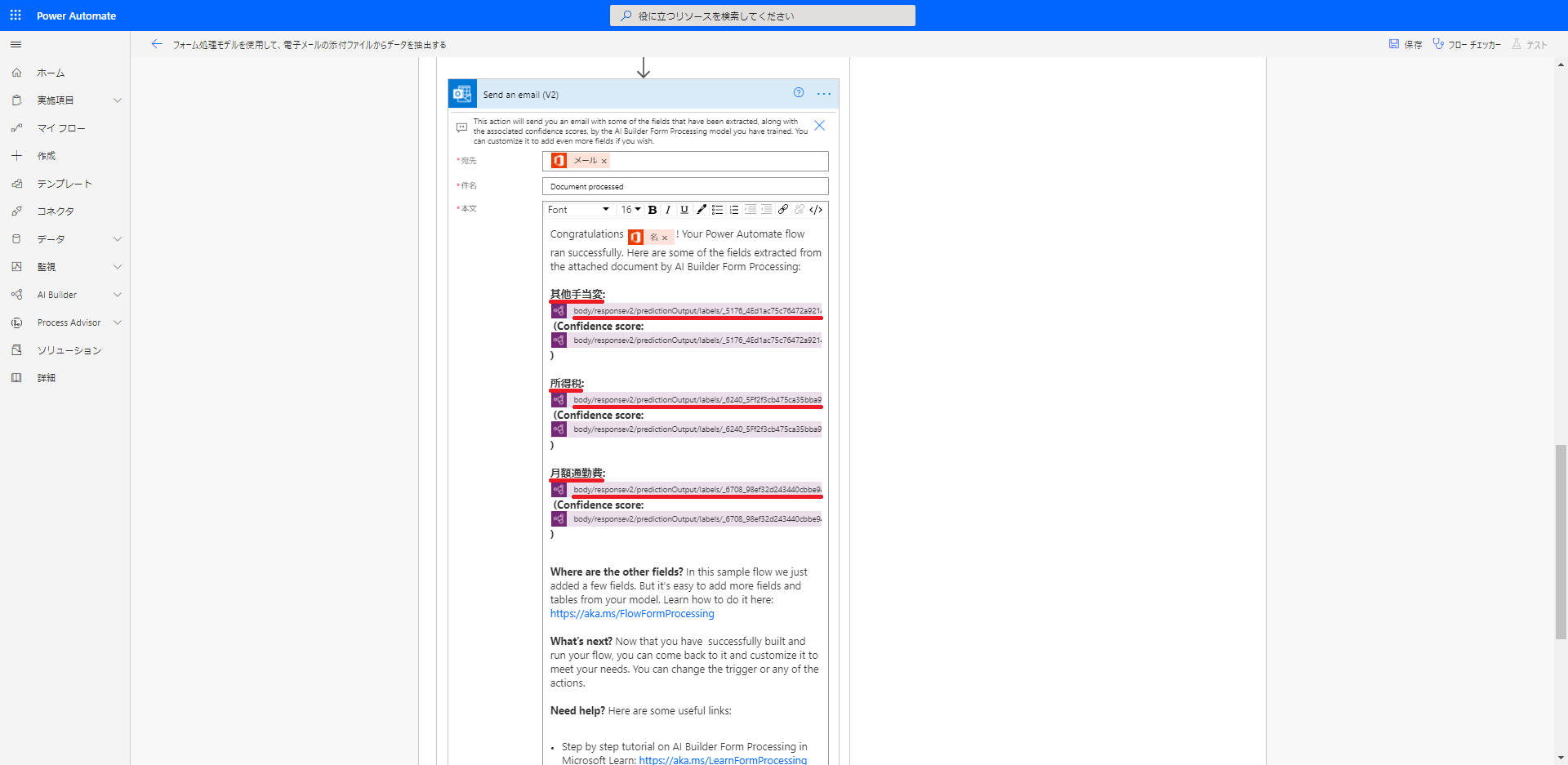Click the Office icon on the 名 token
Viewport: 1568px width, 765px height.
coord(635,237)
